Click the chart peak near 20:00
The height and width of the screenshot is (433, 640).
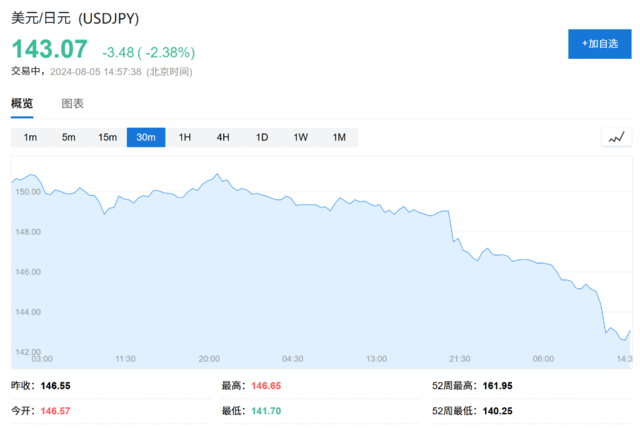pyautogui.click(x=217, y=175)
